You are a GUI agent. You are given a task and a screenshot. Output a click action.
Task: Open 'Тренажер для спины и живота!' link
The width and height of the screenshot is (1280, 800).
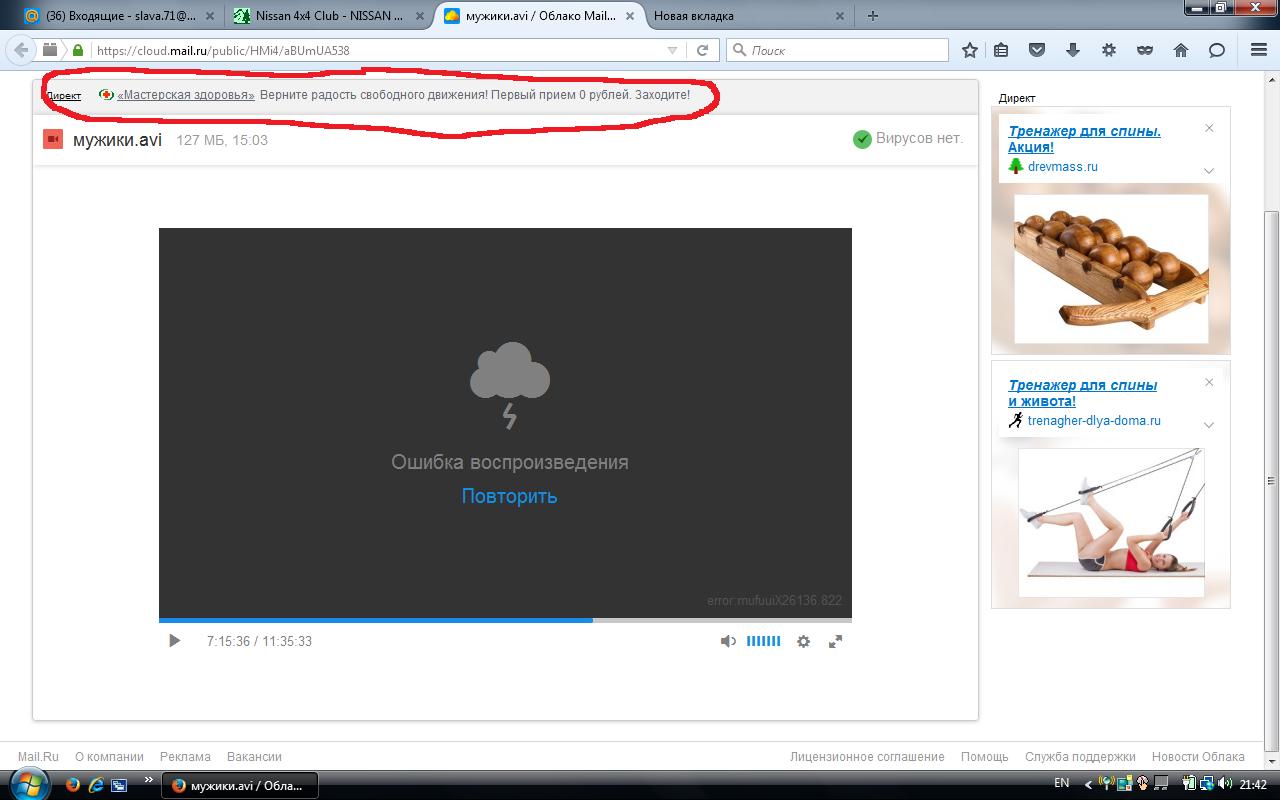pos(1082,393)
